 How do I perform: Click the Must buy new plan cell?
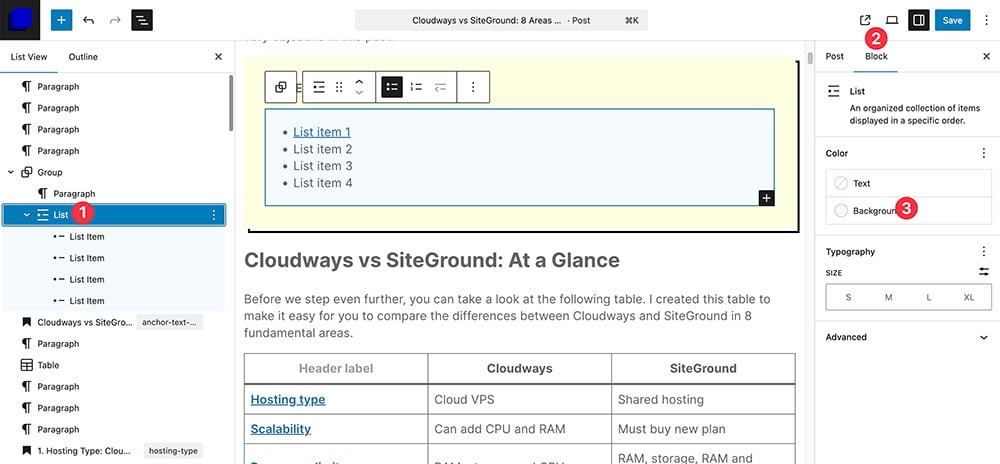[x=703, y=429]
